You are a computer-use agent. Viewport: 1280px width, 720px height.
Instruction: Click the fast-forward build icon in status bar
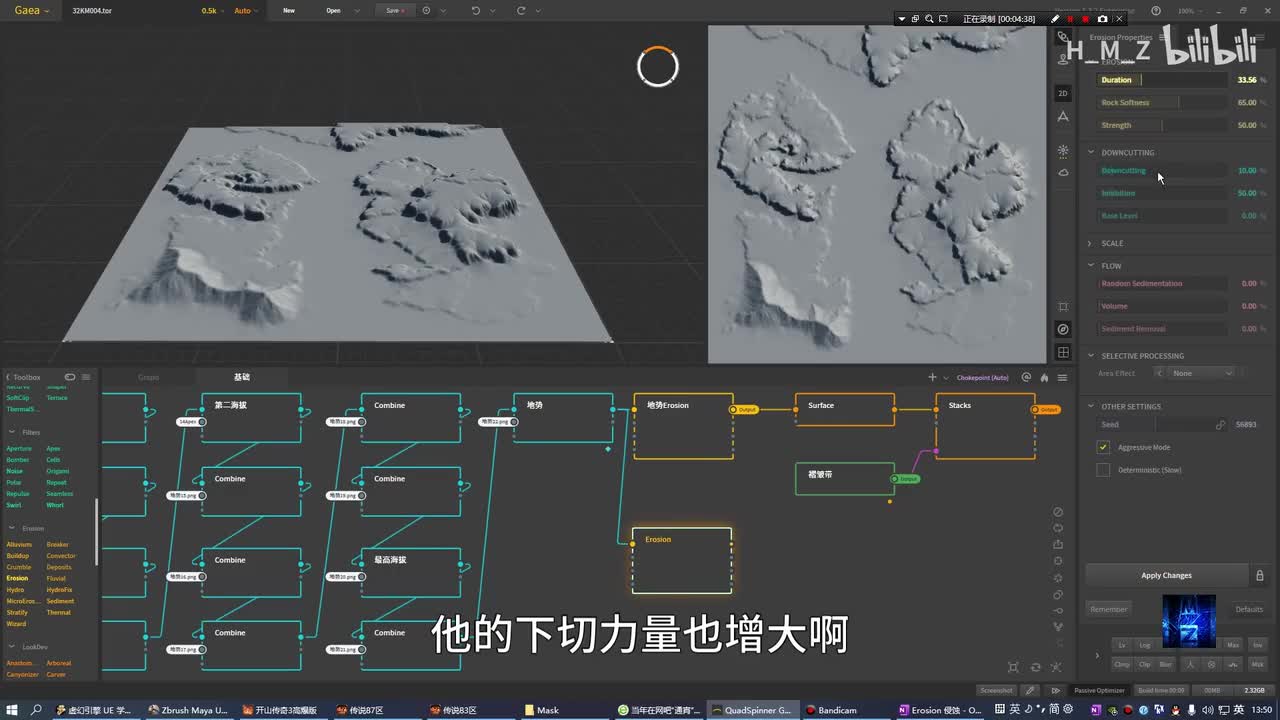pos(1055,690)
